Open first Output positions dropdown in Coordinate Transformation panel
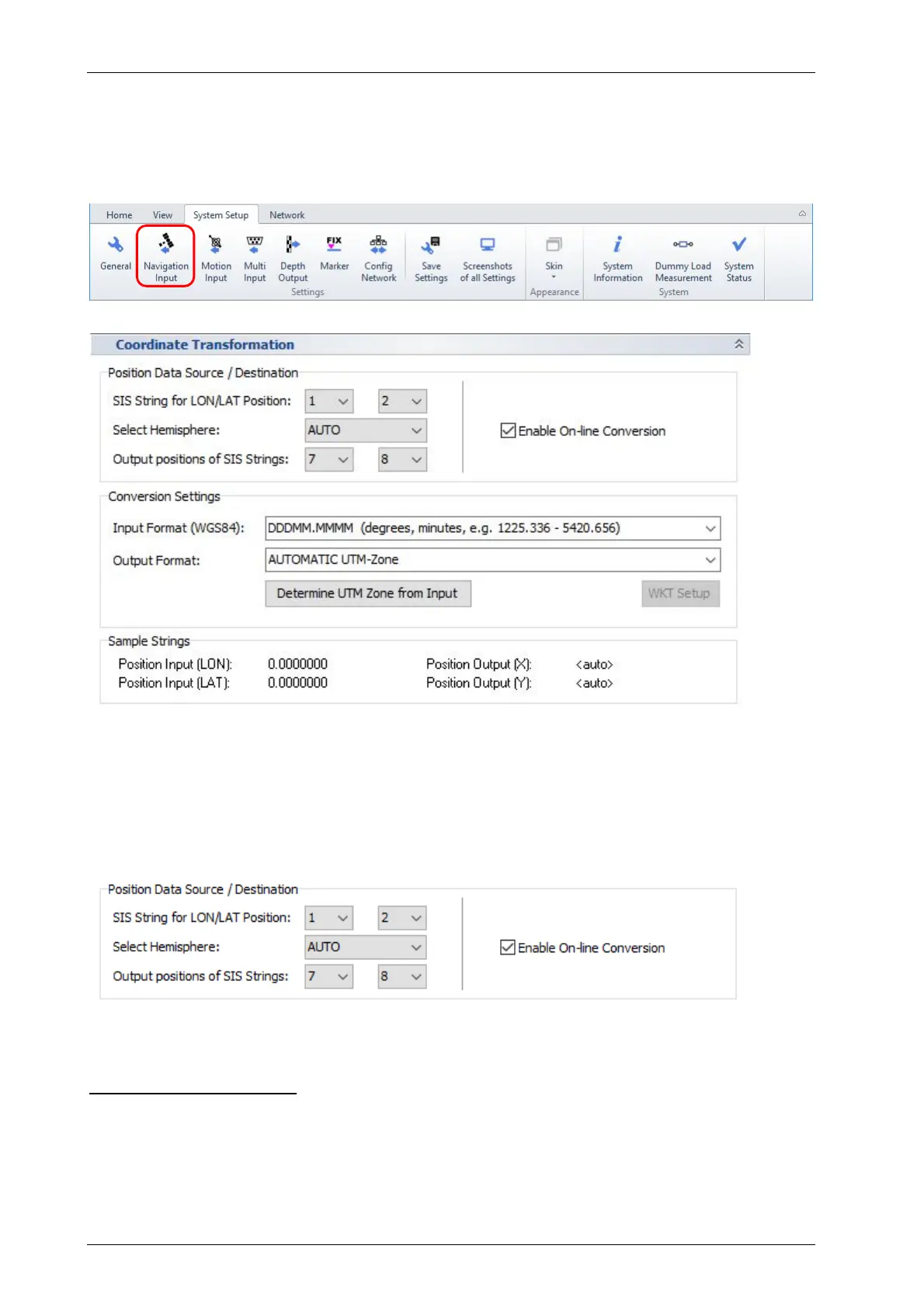 click(329, 459)
